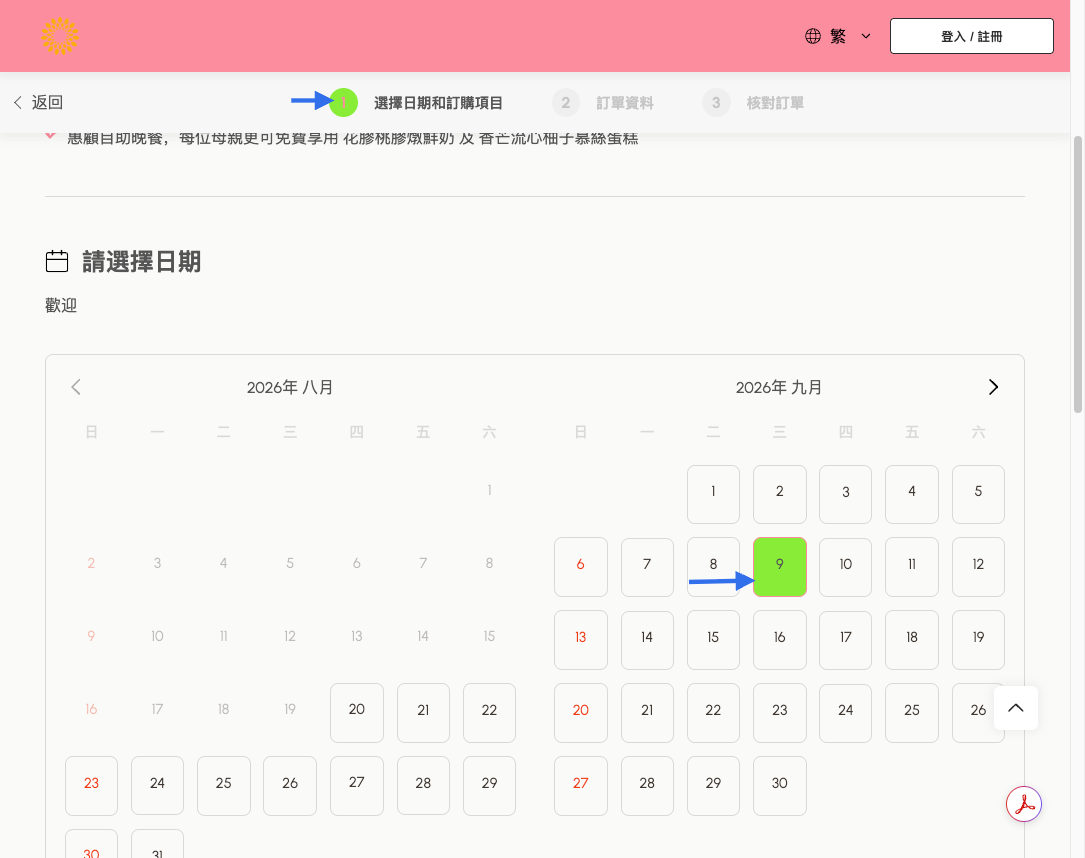Image resolution: width=1085 pixels, height=858 pixels.
Task: Select September 10
Action: click(x=846, y=567)
